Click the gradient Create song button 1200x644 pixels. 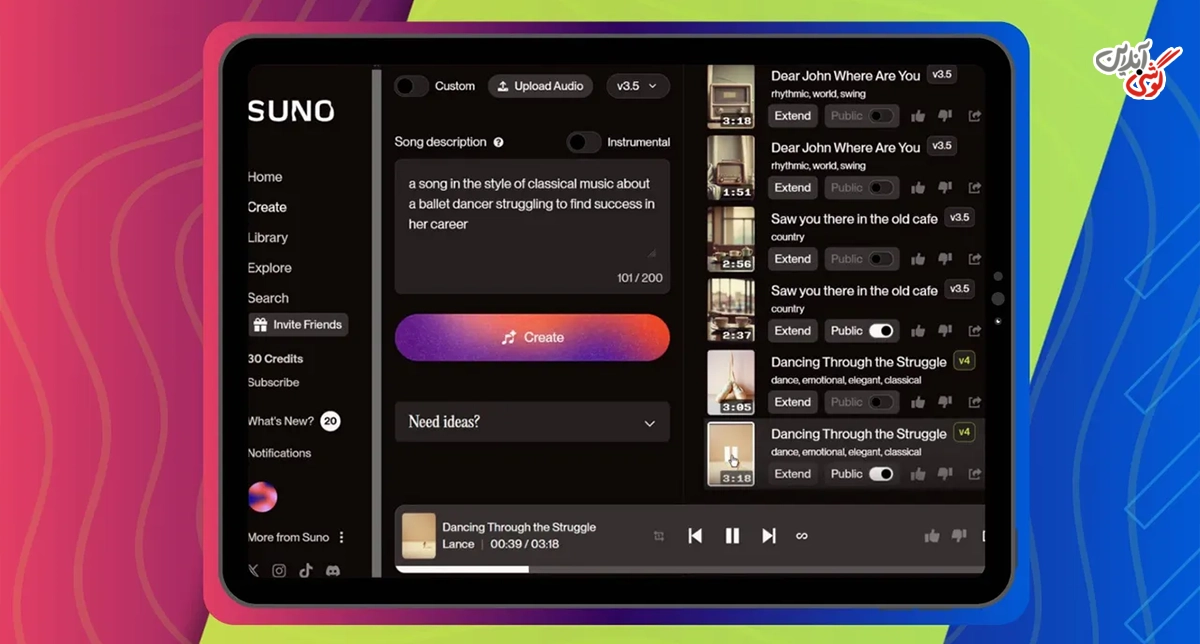tap(532, 337)
